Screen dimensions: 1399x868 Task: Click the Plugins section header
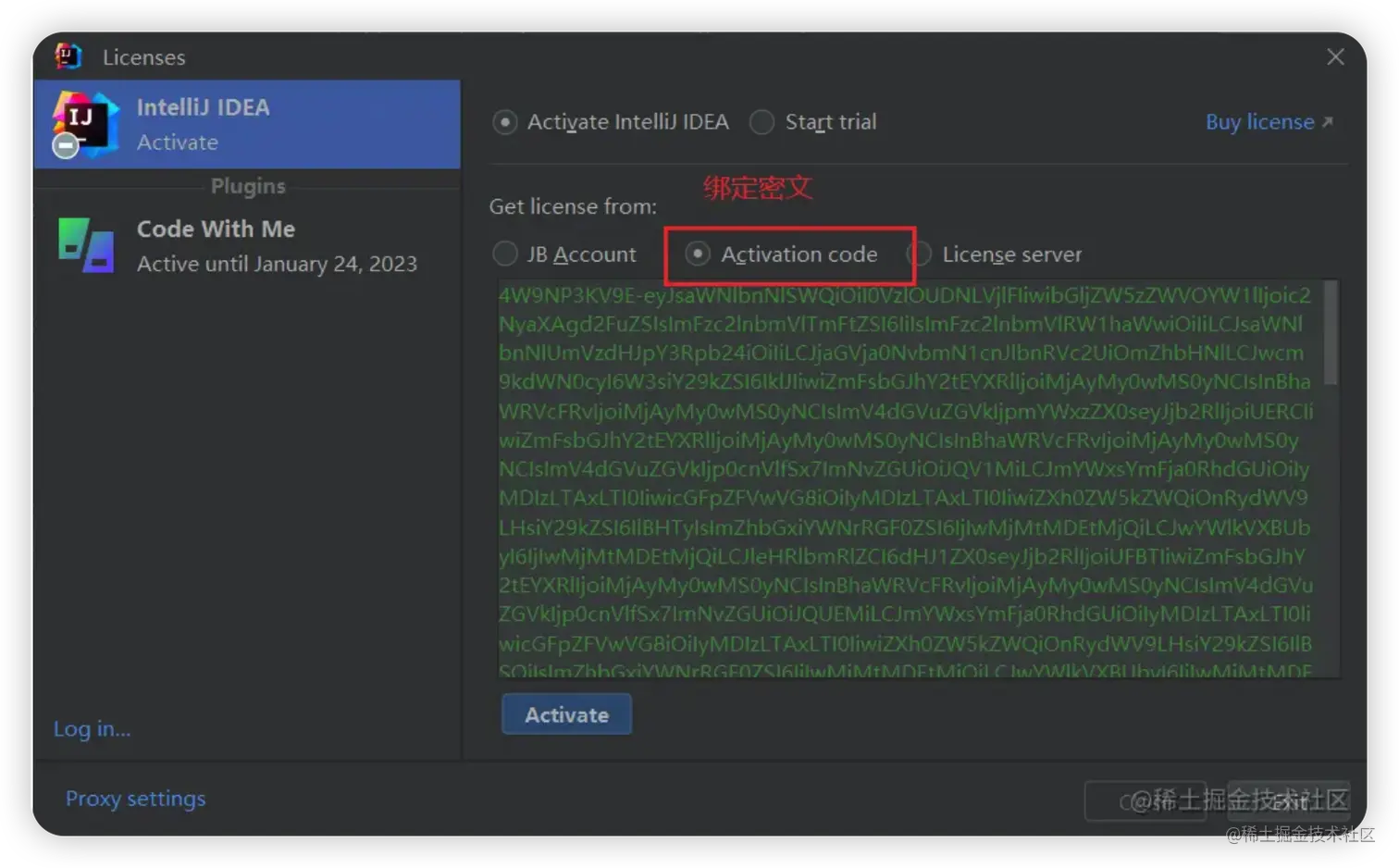[248, 186]
